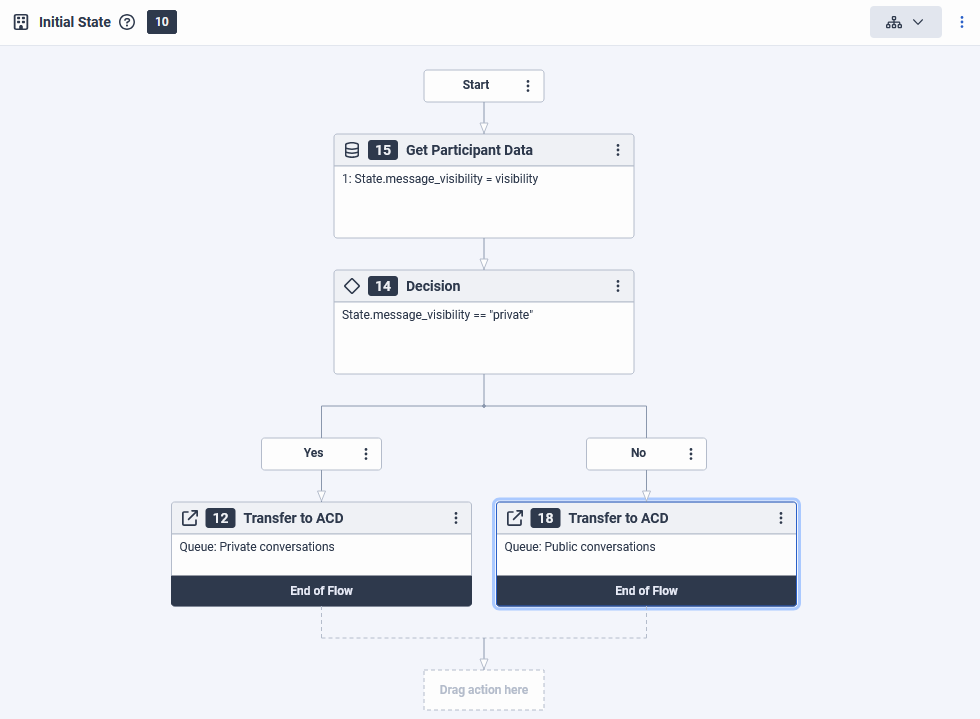
Task: Open the Decision action options menu
Action: (x=618, y=286)
